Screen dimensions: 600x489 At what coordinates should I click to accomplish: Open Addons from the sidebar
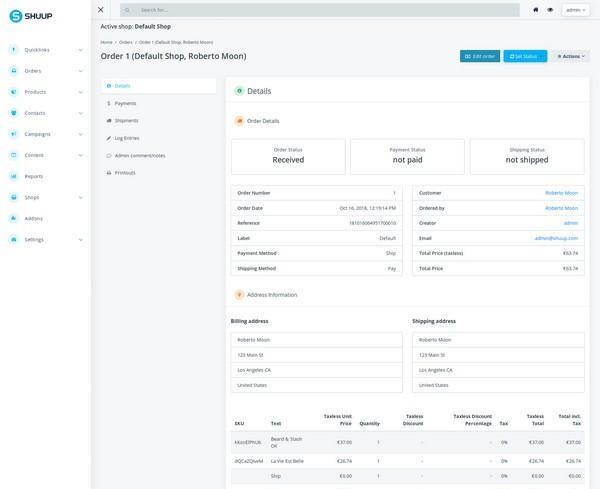point(34,218)
